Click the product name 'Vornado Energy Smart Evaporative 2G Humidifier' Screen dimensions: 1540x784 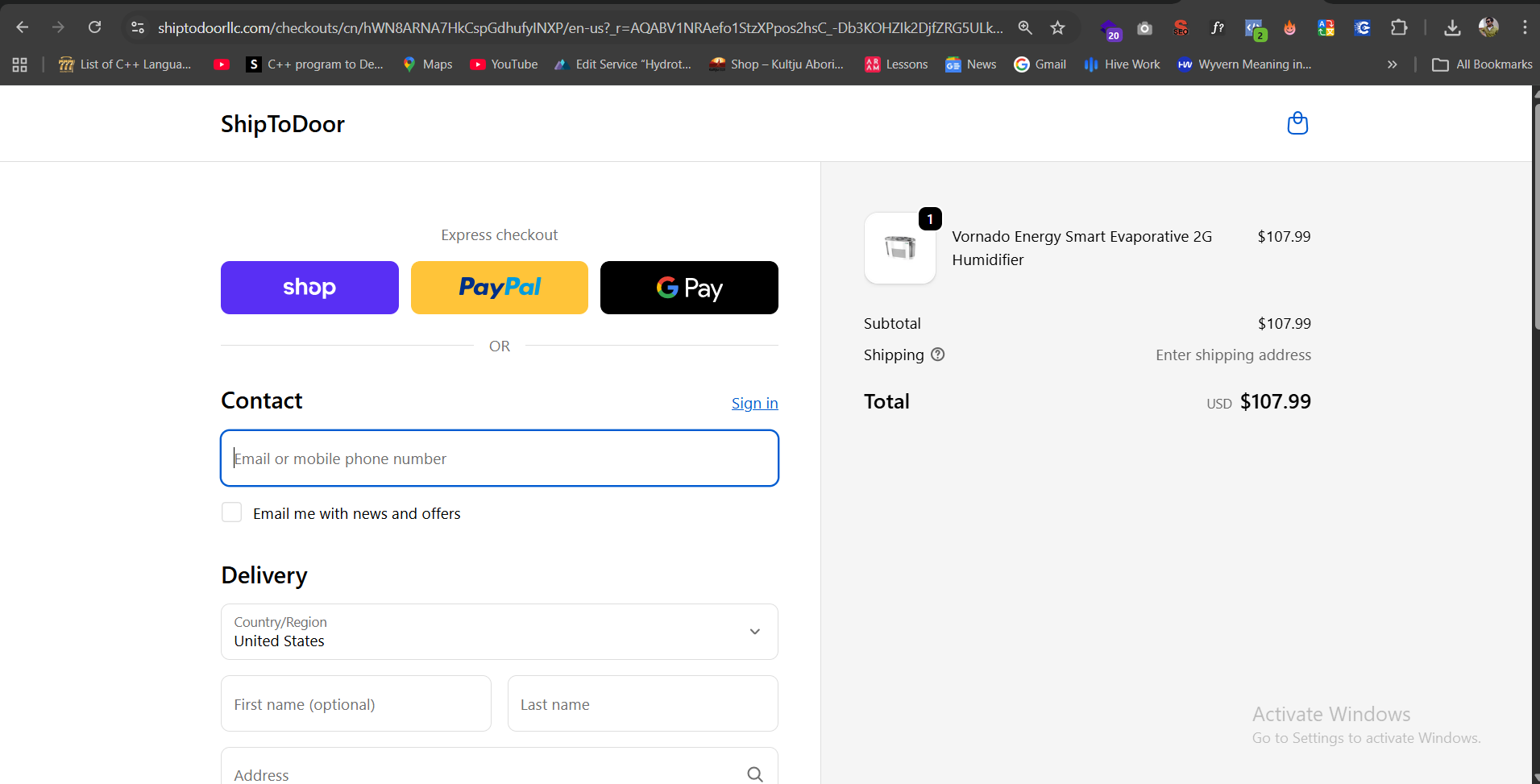pos(1082,248)
